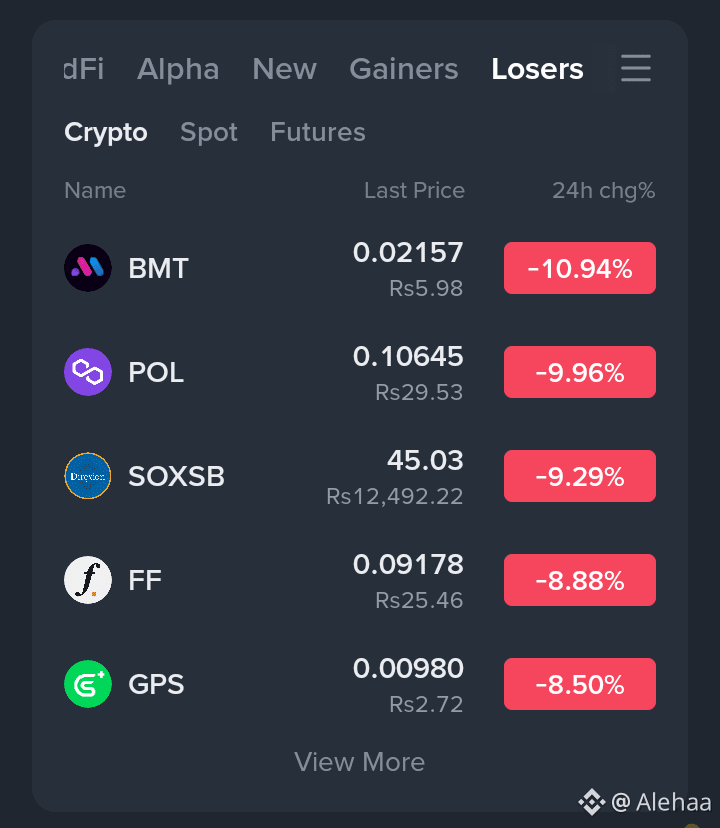Switch to the New tab

click(x=284, y=69)
